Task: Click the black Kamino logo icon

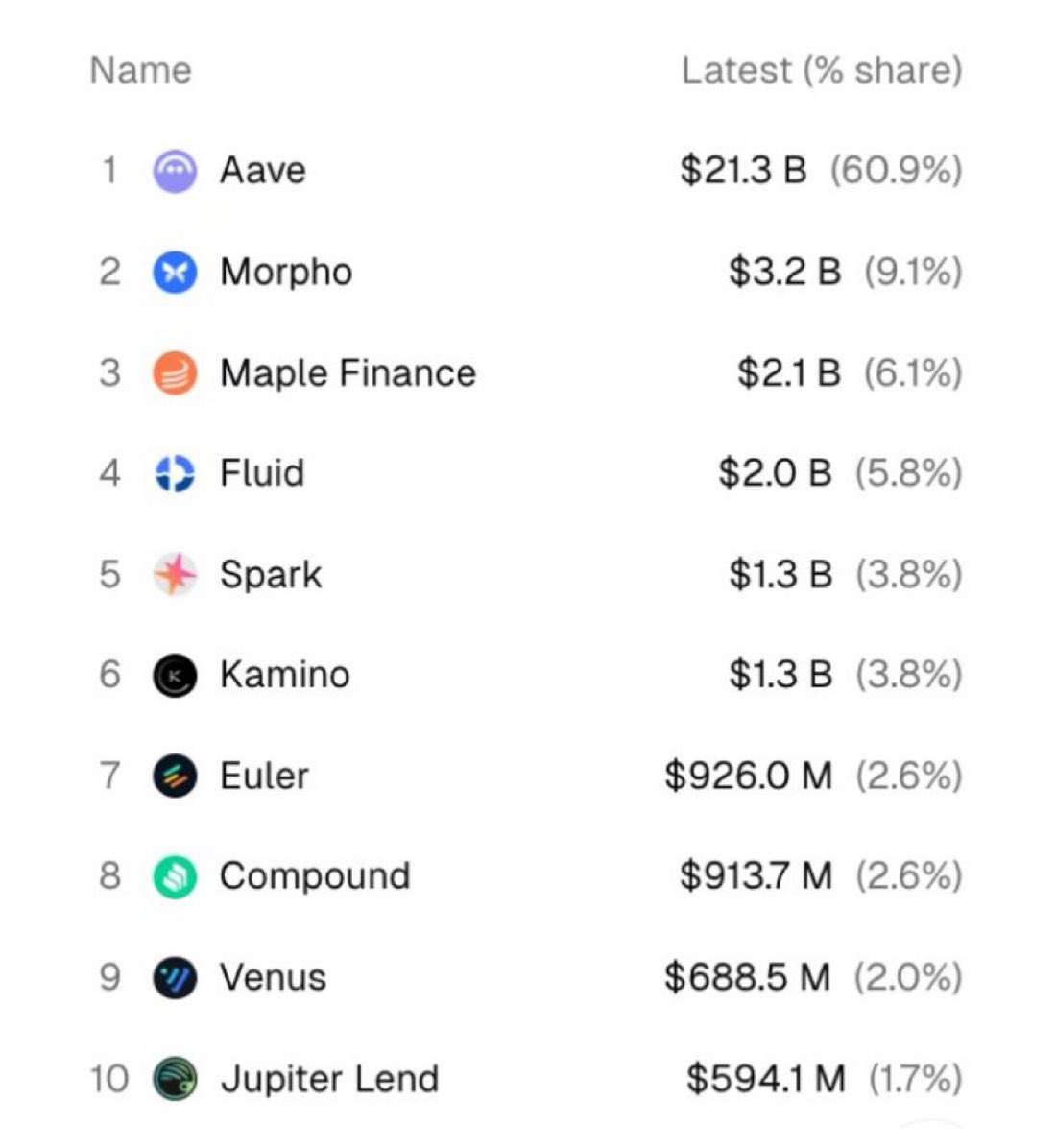Action: [x=175, y=675]
